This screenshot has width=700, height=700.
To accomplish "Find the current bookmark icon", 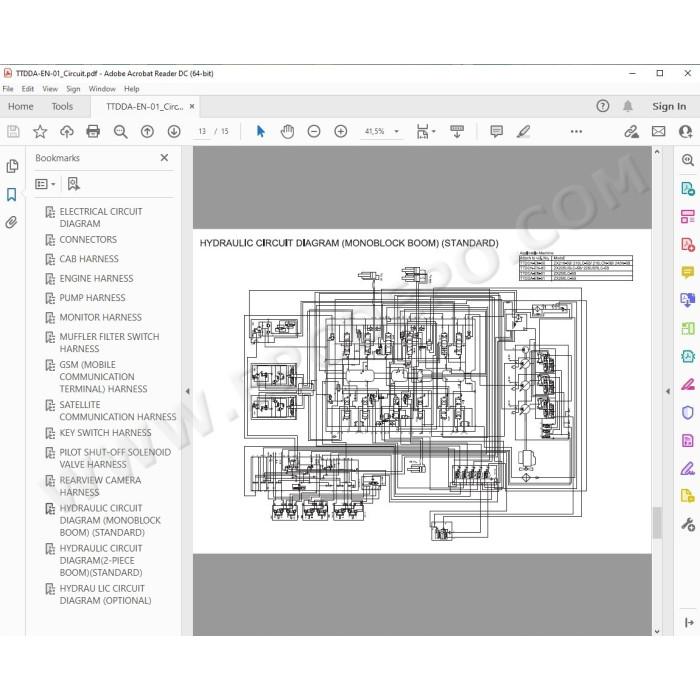I will [73, 183].
